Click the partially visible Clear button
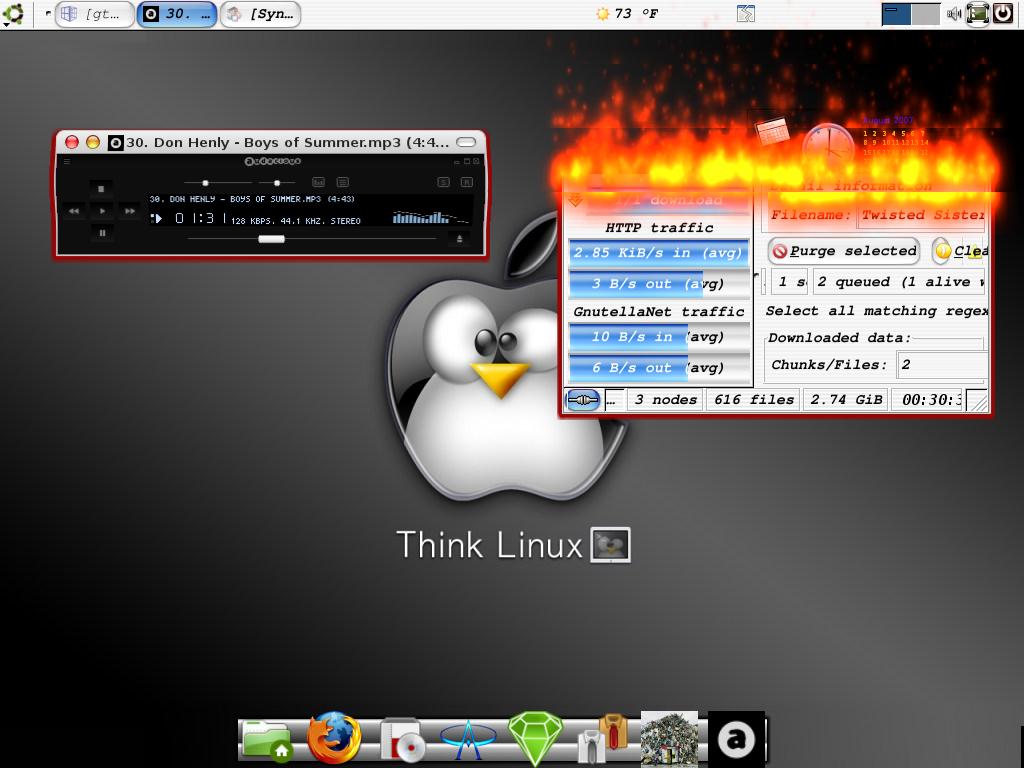The height and width of the screenshot is (768, 1024). 961,251
